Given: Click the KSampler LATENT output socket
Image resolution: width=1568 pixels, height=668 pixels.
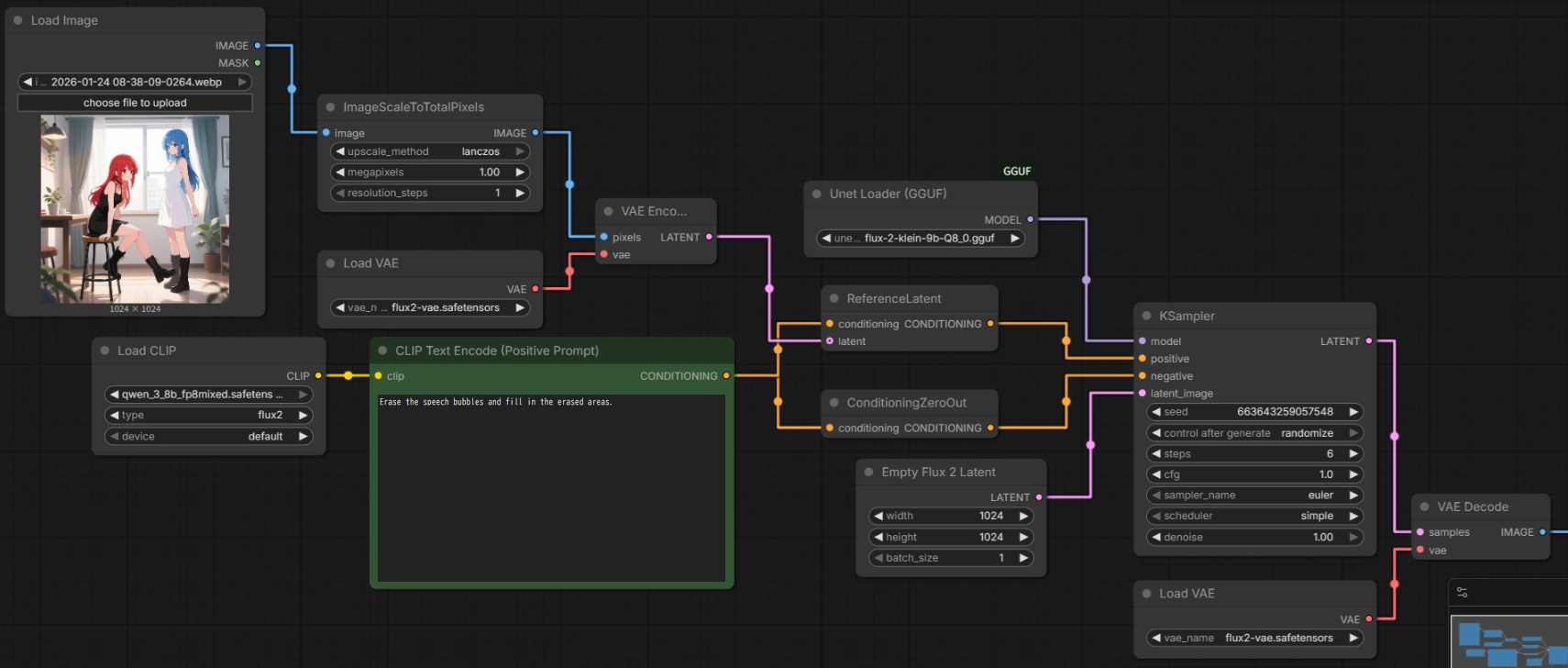Looking at the screenshot, I should click(x=1369, y=341).
